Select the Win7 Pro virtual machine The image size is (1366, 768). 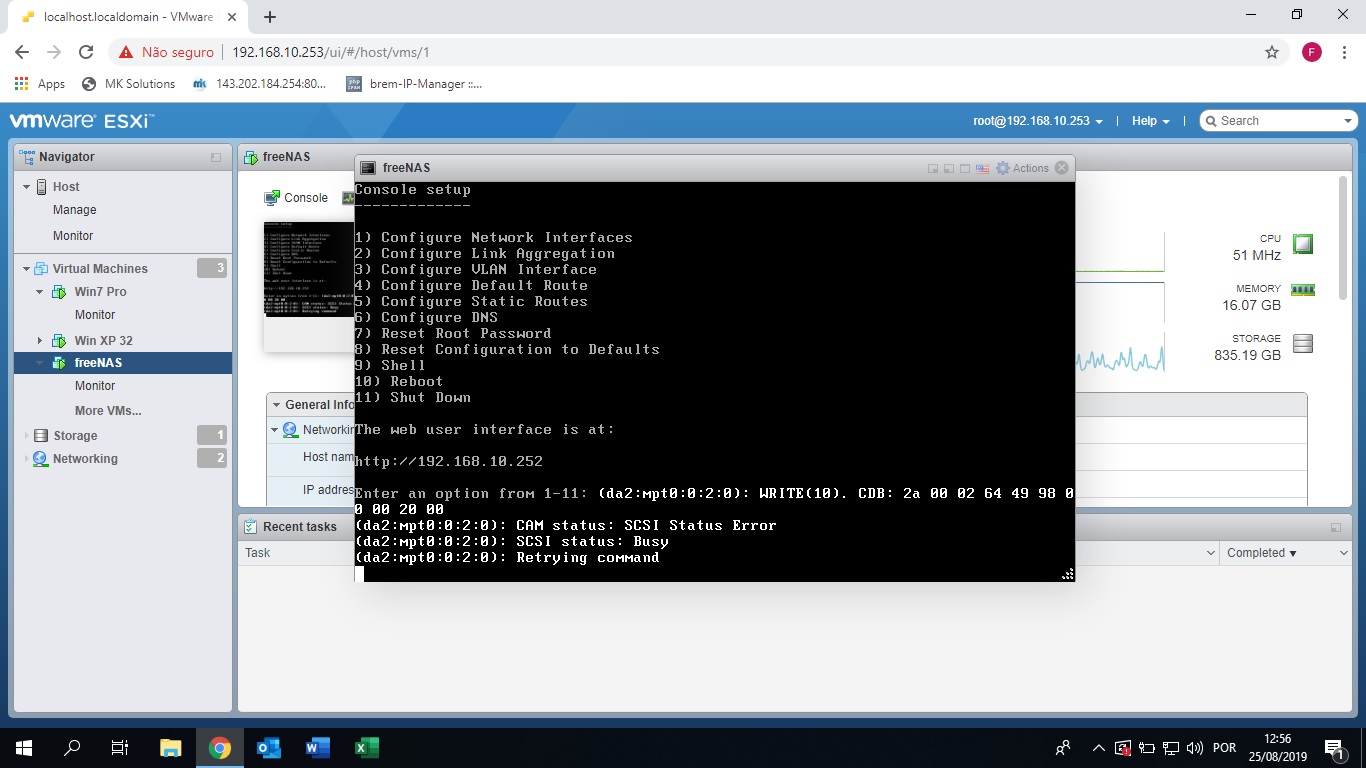click(100, 292)
